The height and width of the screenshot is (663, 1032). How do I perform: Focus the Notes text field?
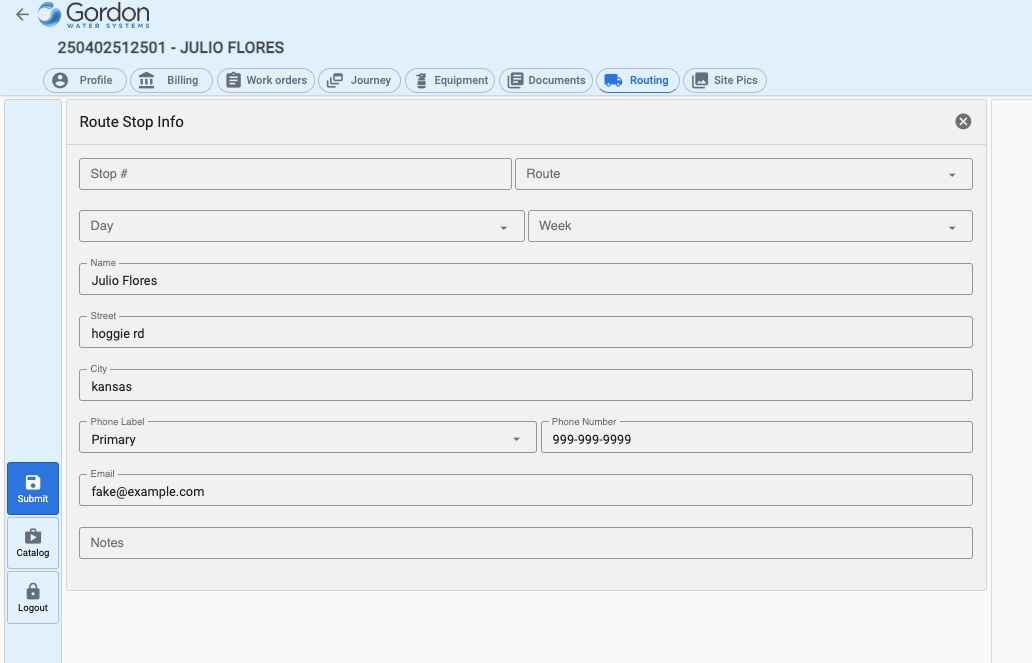[x=525, y=543]
